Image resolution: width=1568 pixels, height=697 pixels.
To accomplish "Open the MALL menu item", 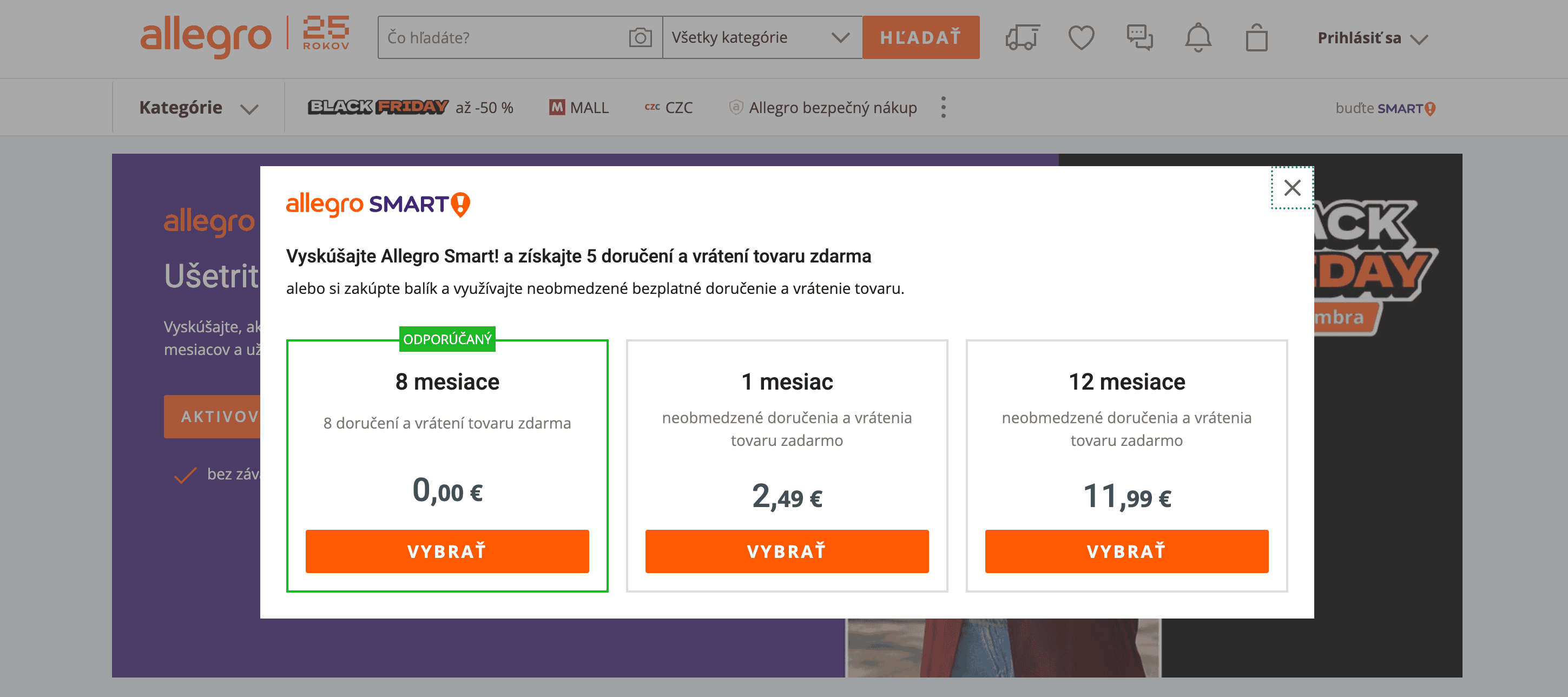I will tap(579, 108).
